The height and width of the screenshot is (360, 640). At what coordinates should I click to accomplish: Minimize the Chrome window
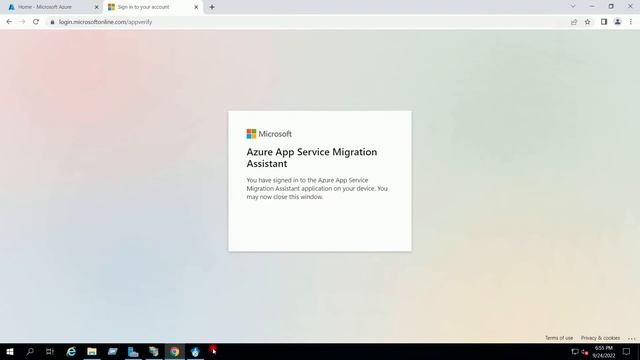click(592, 6)
